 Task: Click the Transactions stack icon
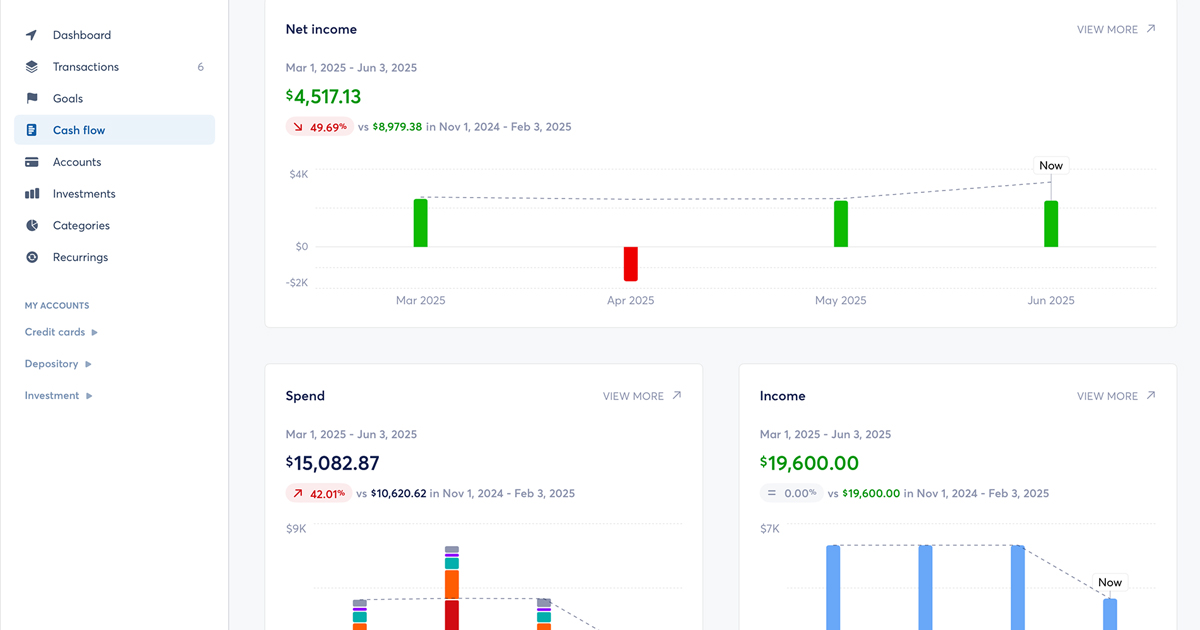32,67
